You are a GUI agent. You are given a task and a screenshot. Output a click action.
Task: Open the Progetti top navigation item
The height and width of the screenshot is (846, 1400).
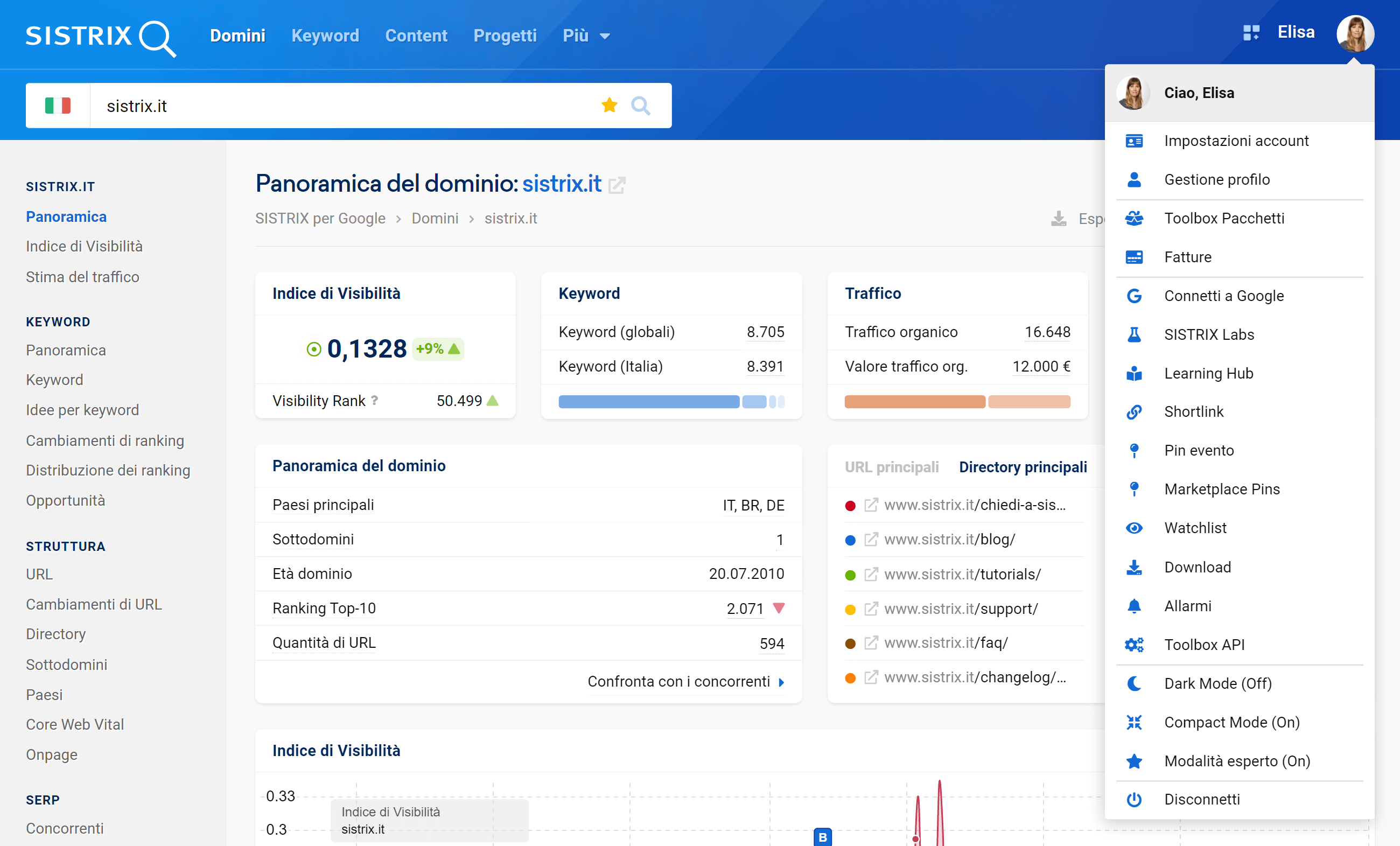click(x=505, y=36)
